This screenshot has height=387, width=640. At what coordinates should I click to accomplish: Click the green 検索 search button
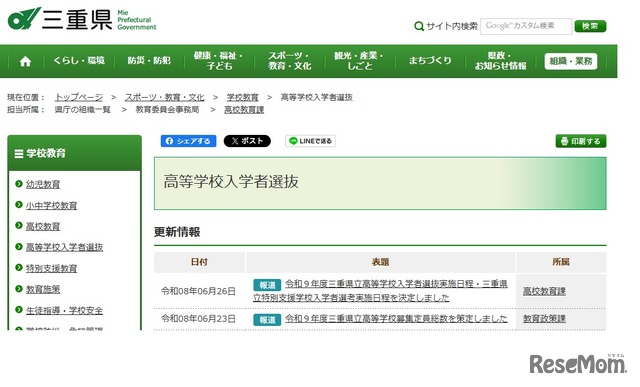(x=590, y=26)
